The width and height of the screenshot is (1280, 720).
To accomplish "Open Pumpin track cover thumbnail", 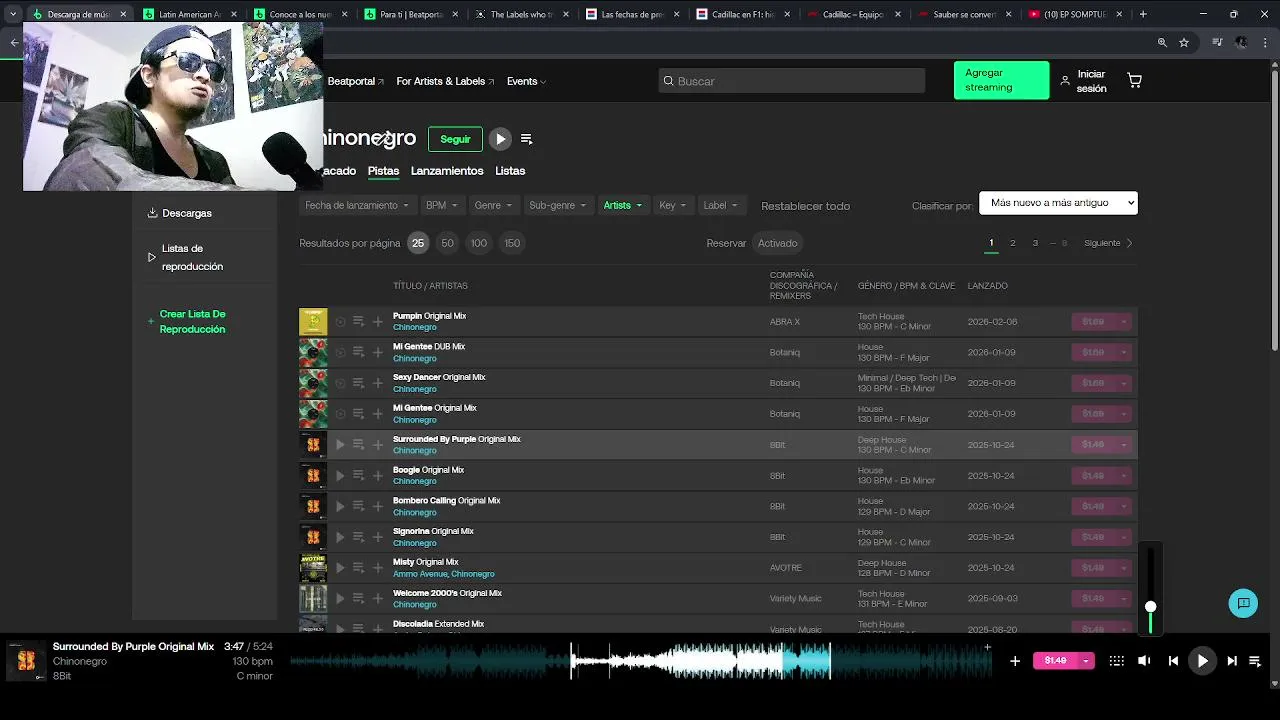I will tap(313, 322).
